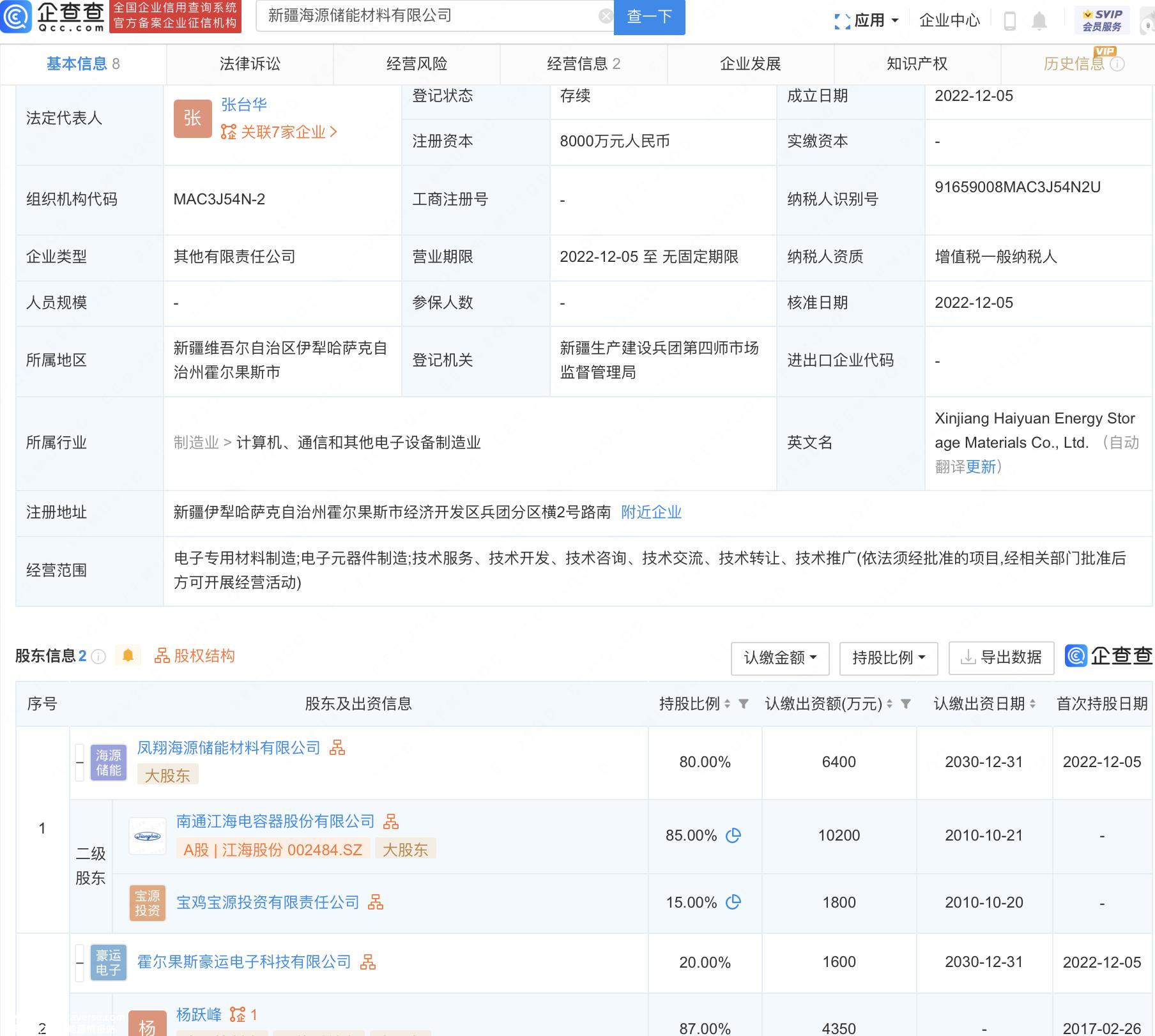Viewport: 1155px width, 1036px height.
Task: Click the Jianghai company logo thumbnail
Action: [148, 836]
